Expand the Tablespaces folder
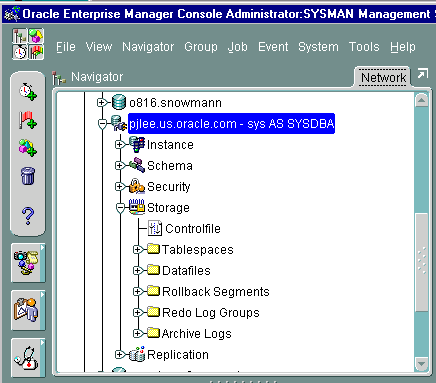436x383 pixels. [137, 250]
